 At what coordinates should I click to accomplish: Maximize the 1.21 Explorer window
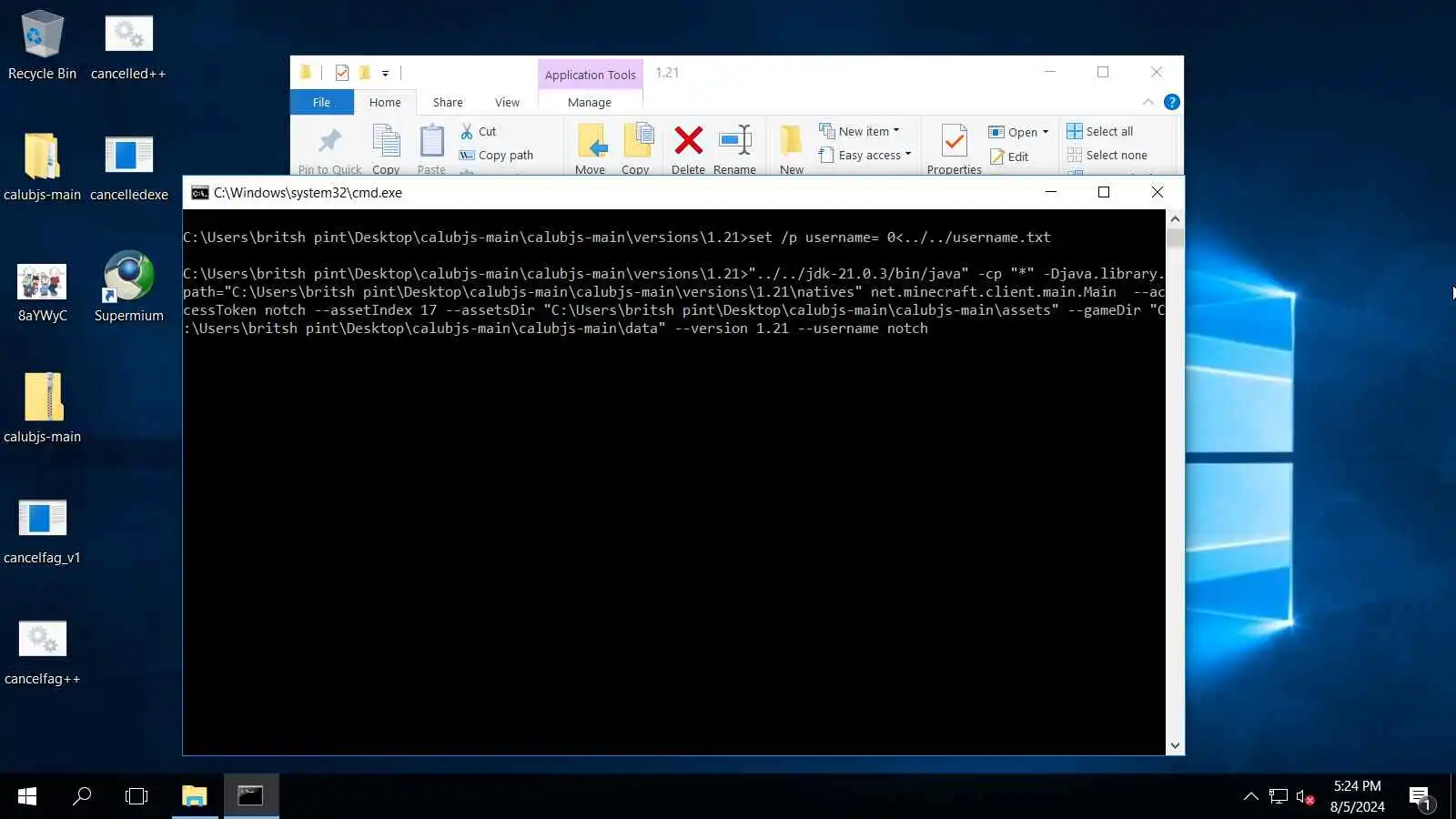(x=1103, y=72)
